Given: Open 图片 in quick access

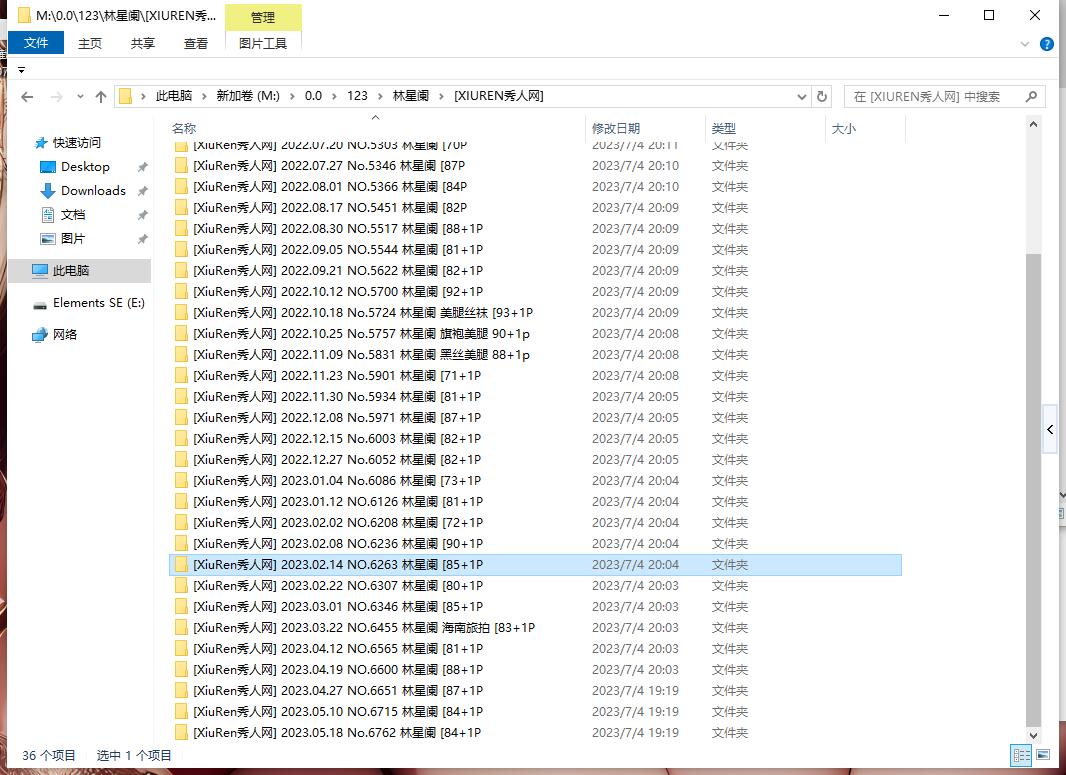Looking at the screenshot, I should pyautogui.click(x=73, y=239).
